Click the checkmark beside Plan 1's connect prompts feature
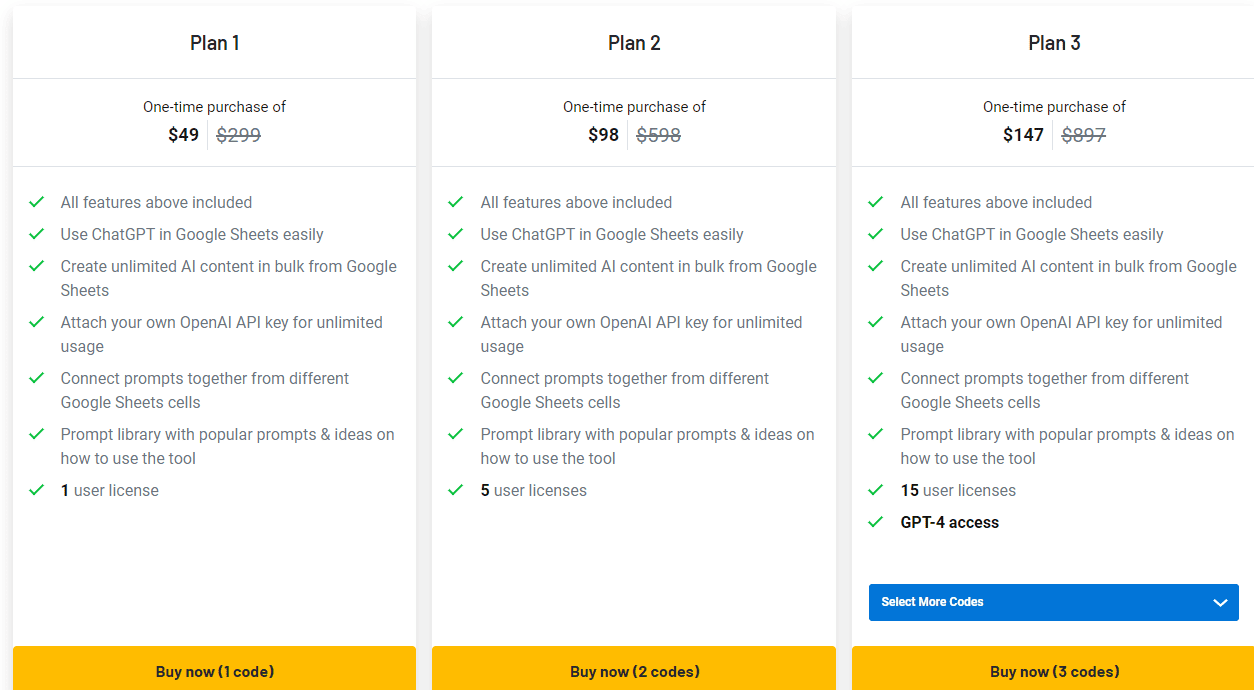 [37, 378]
